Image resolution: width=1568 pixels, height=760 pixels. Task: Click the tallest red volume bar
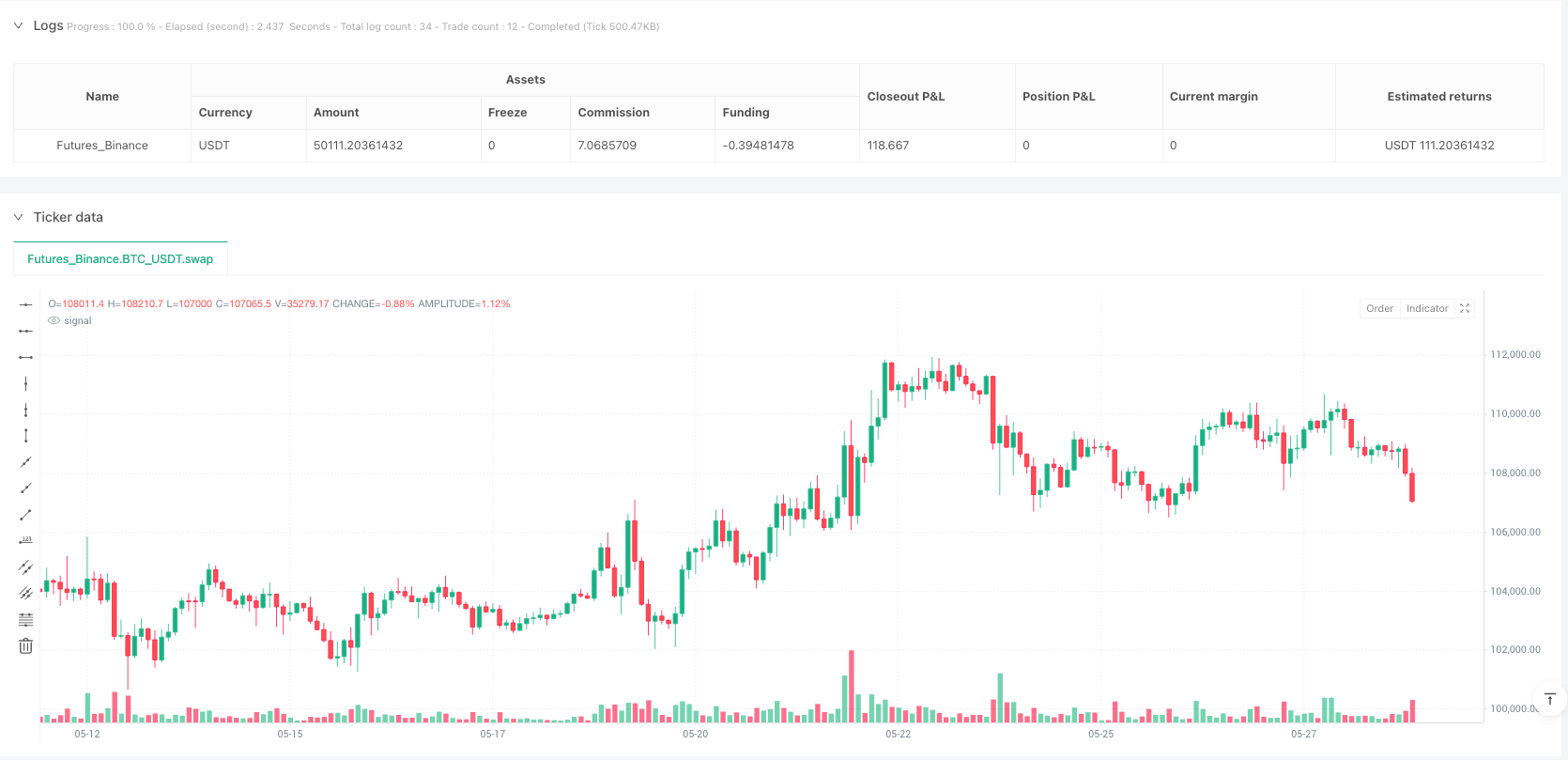852,686
